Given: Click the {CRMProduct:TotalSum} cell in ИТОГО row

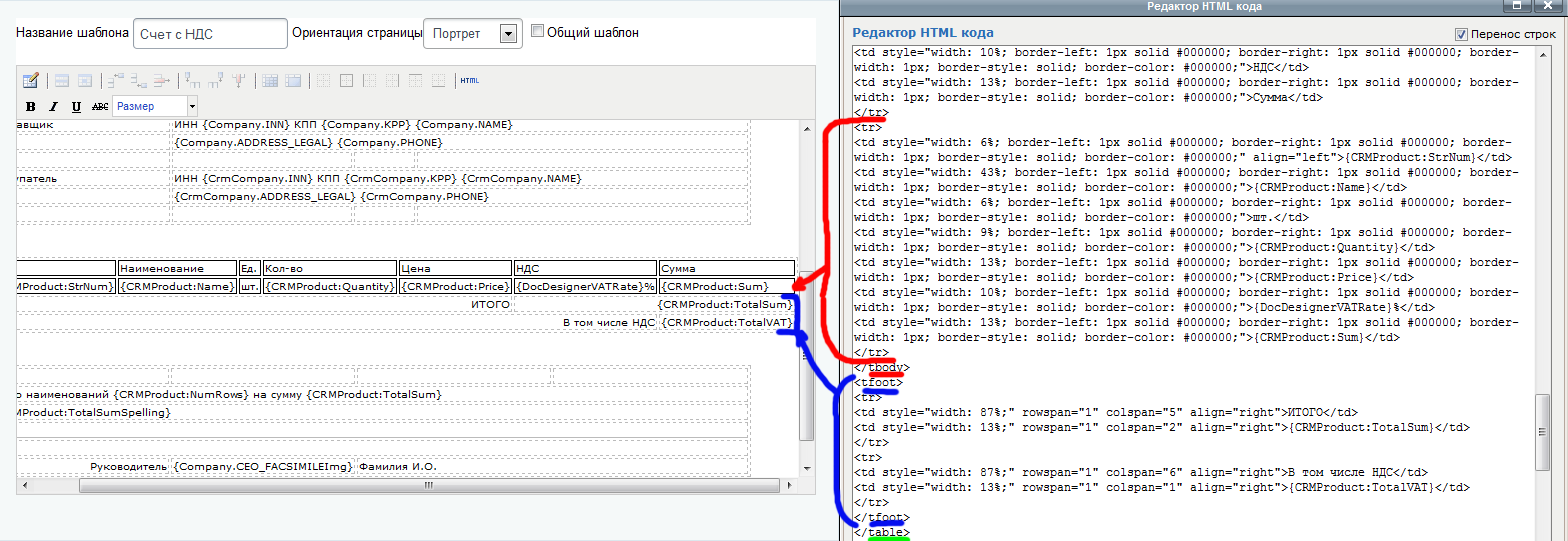Looking at the screenshot, I should click(725, 304).
